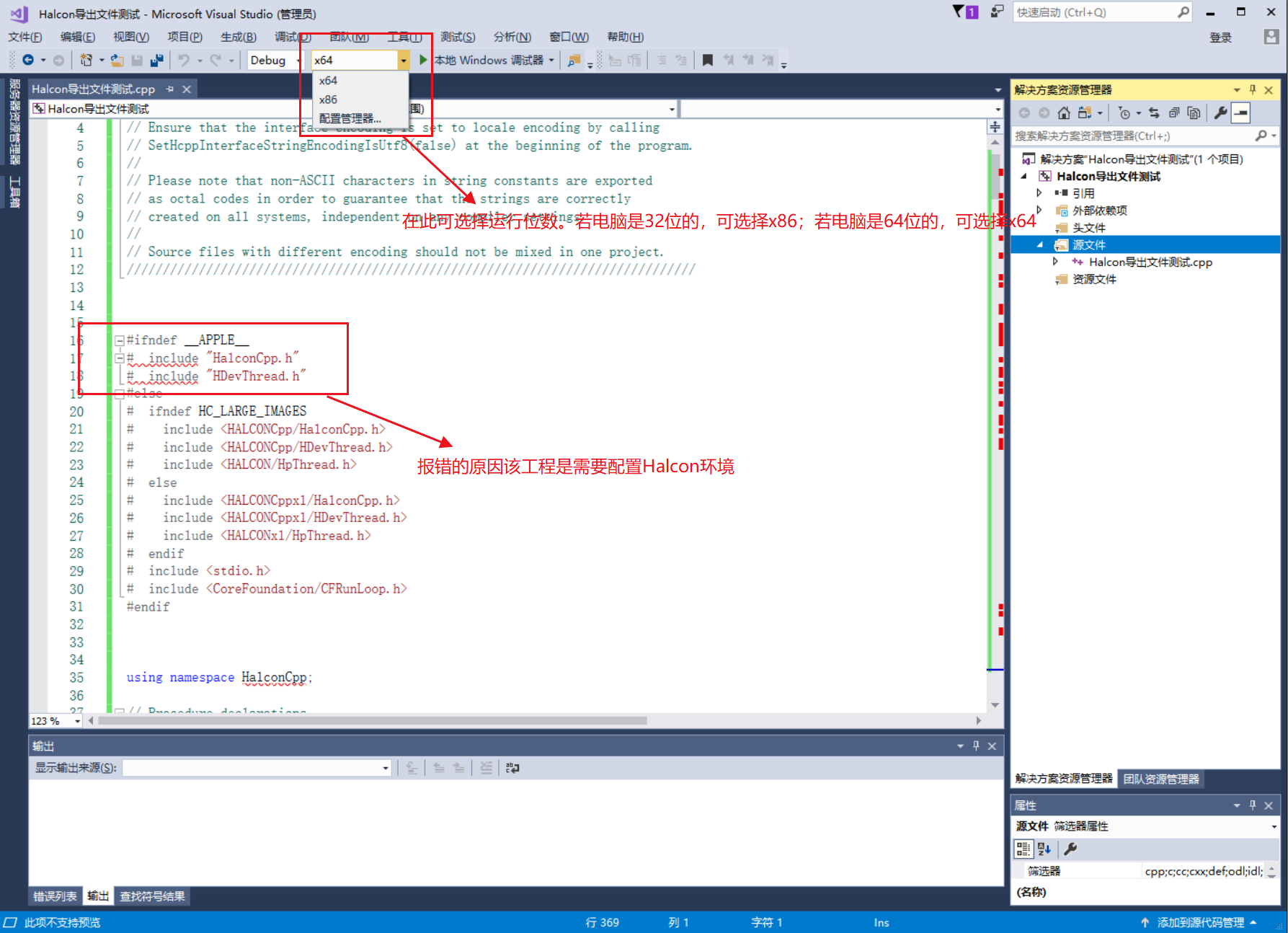1288x933 pixels.
Task: Click the Find in Files toolbar icon
Action: (x=574, y=61)
